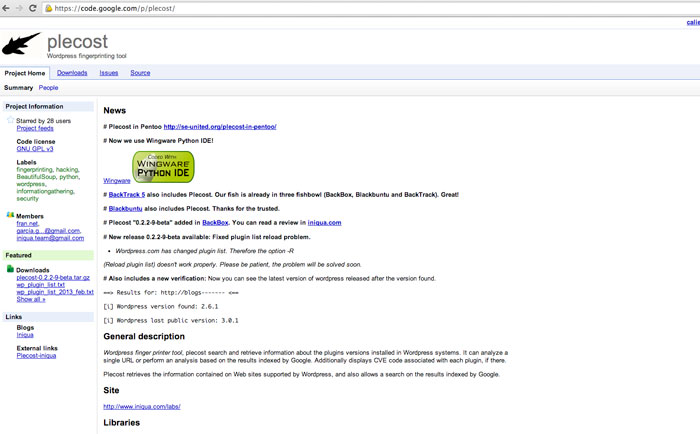Image resolution: width=700 pixels, height=434 pixels.
Task: Click the Project feeds link
Action: tap(35, 128)
